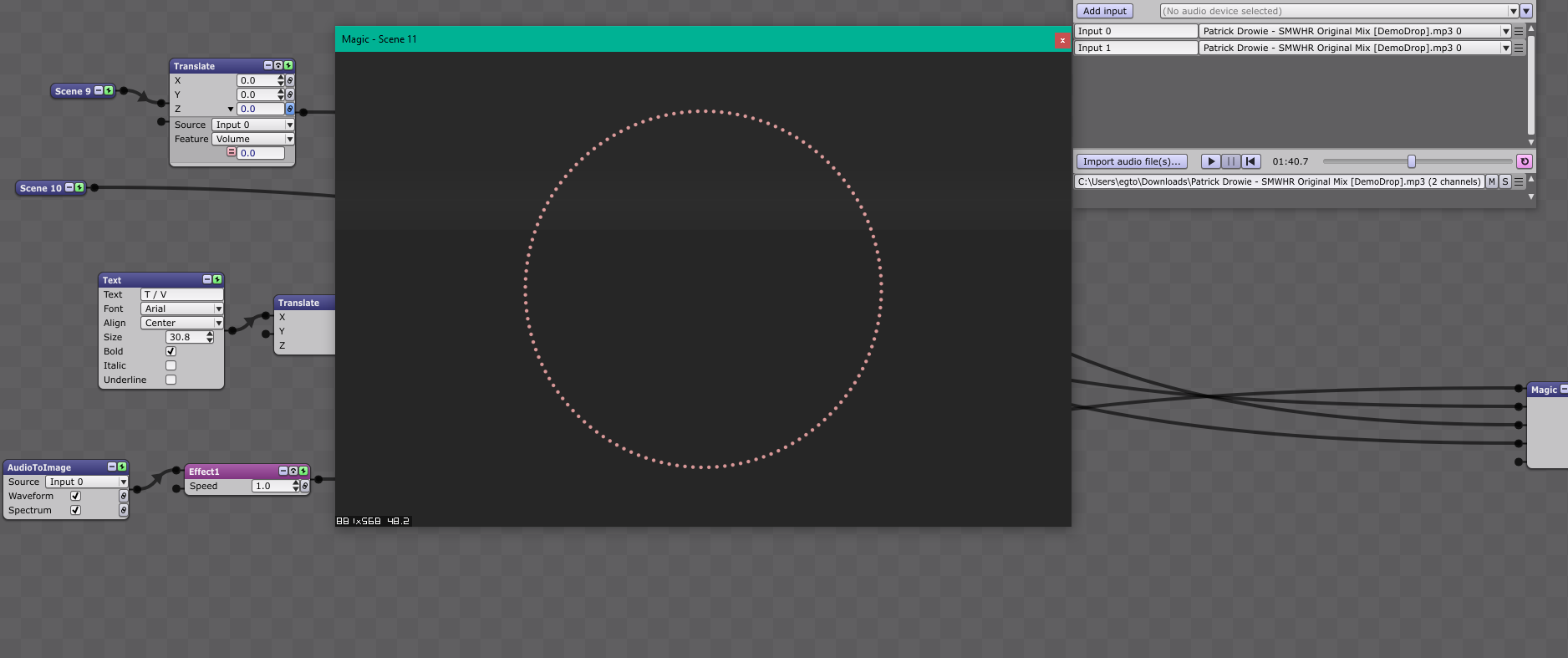
Task: Open the Feature Volume dropdown
Action: (x=252, y=139)
